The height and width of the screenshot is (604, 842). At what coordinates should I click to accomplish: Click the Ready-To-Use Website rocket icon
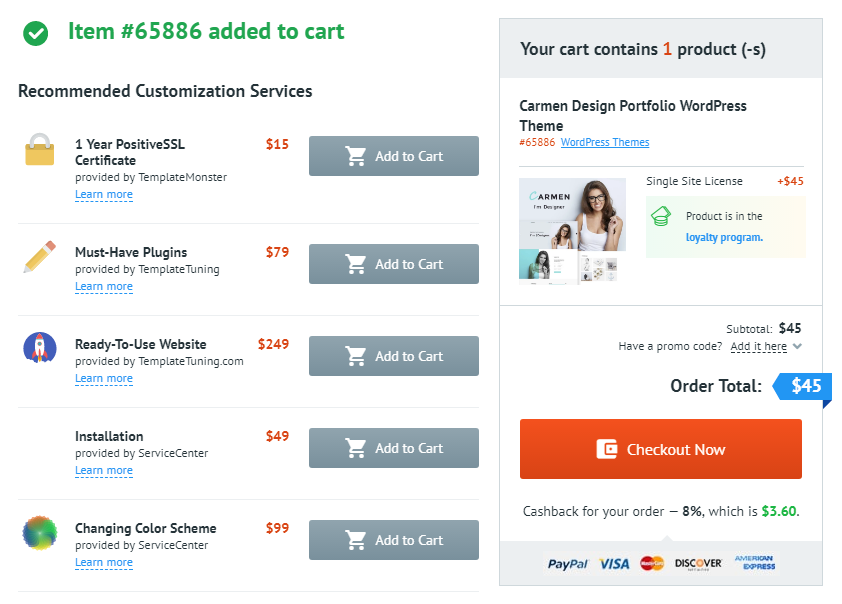40,348
